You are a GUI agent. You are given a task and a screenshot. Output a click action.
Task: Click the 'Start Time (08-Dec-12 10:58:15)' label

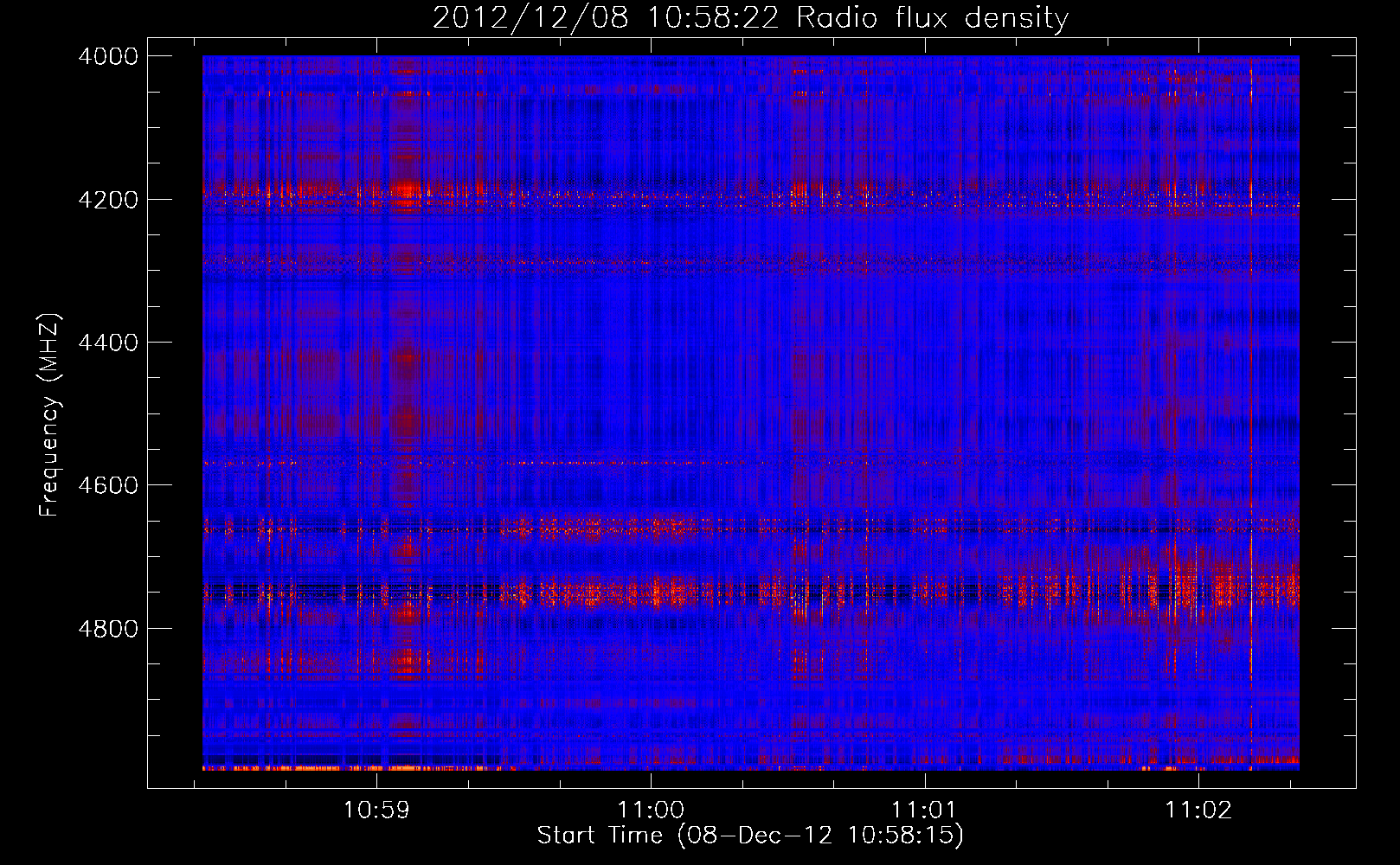pyautogui.click(x=750, y=836)
